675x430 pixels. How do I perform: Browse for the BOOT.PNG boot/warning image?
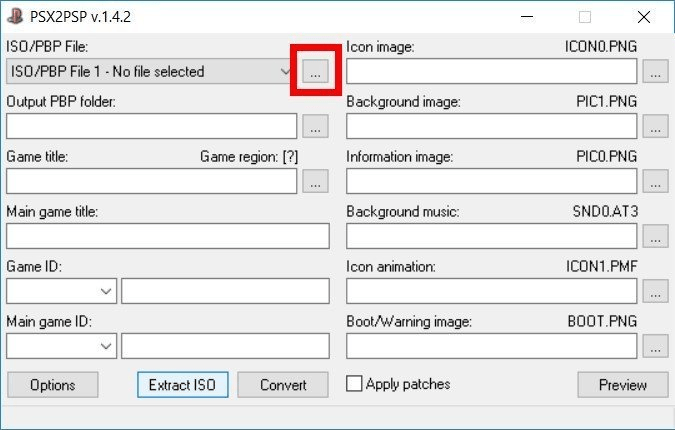(655, 346)
